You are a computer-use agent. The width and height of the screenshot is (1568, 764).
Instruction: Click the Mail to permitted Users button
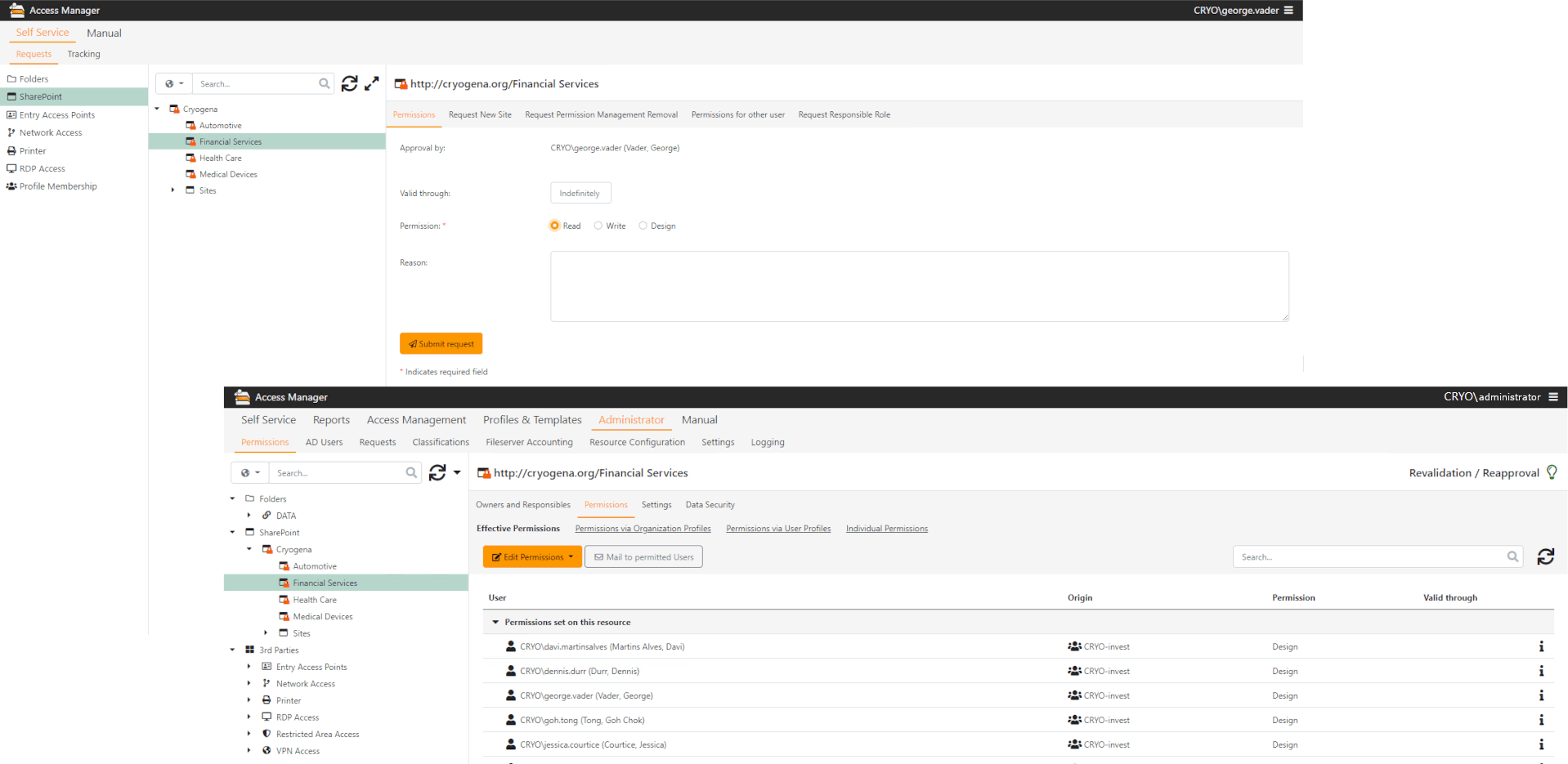tap(643, 556)
